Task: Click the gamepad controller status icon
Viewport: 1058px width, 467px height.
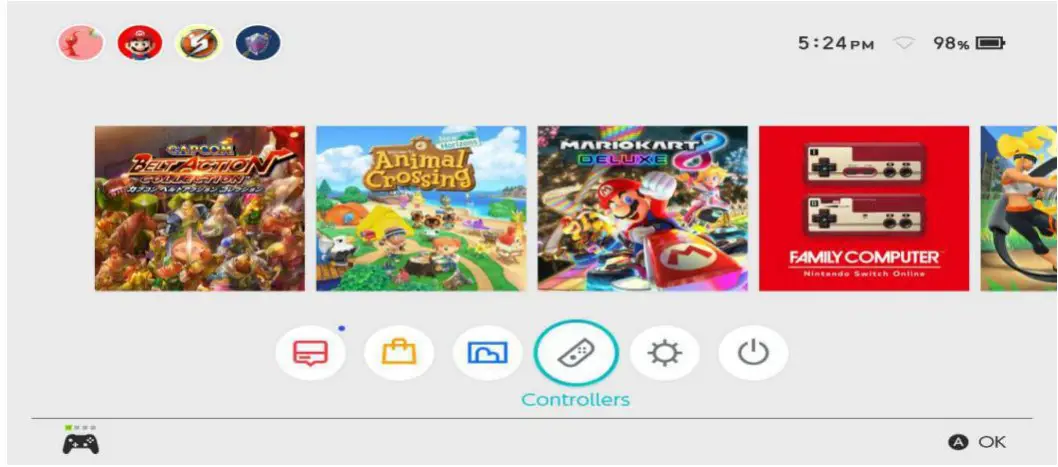Action: (81, 443)
